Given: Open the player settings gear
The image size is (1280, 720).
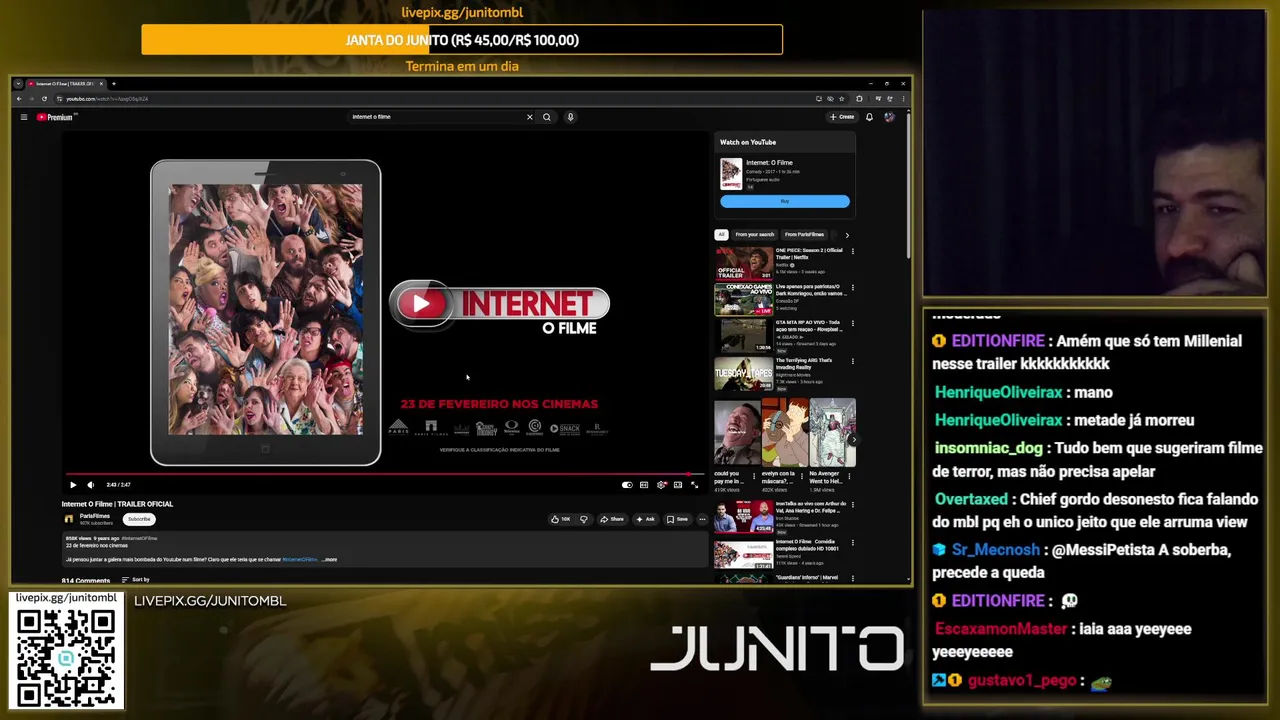Looking at the screenshot, I should point(661,485).
